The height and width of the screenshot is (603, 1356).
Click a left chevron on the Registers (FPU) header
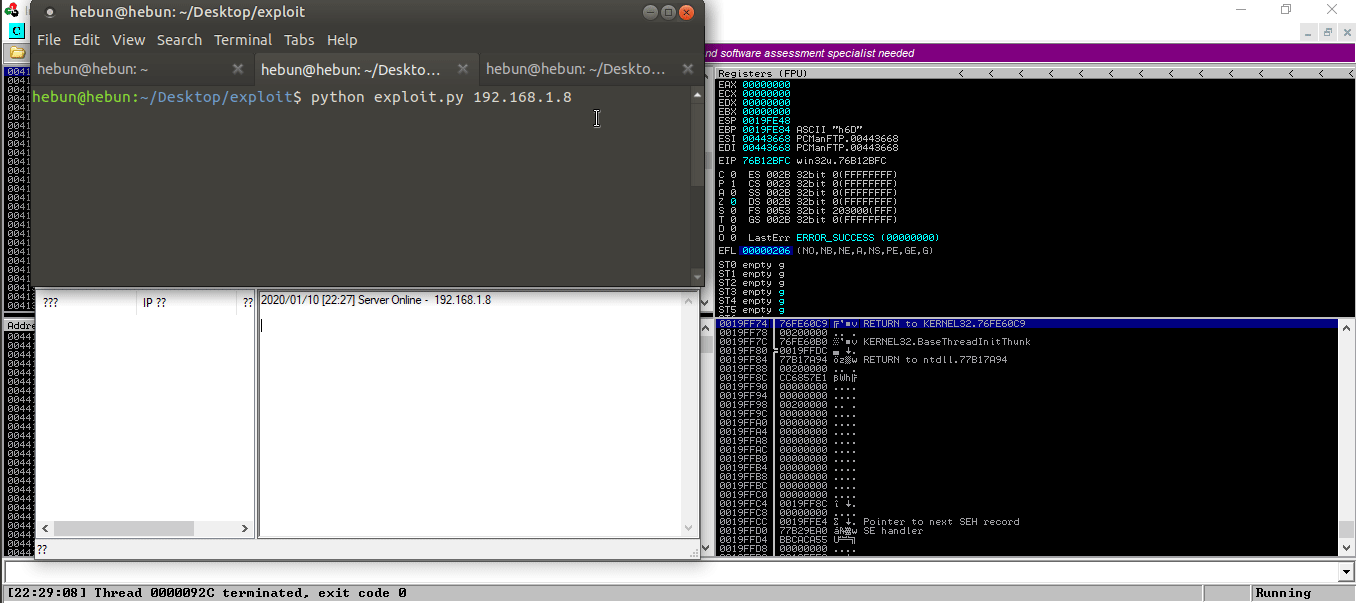960,73
